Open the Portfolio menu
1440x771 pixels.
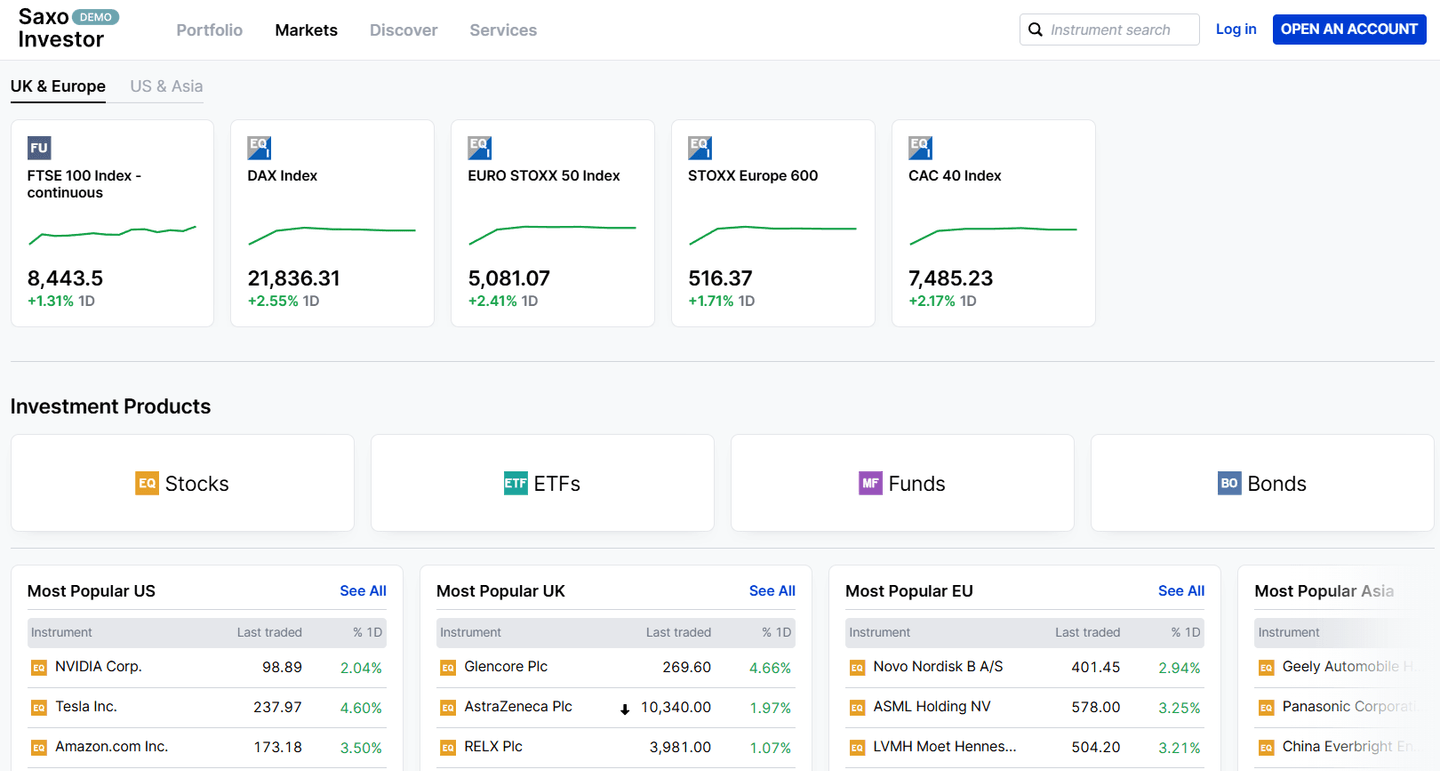(210, 30)
